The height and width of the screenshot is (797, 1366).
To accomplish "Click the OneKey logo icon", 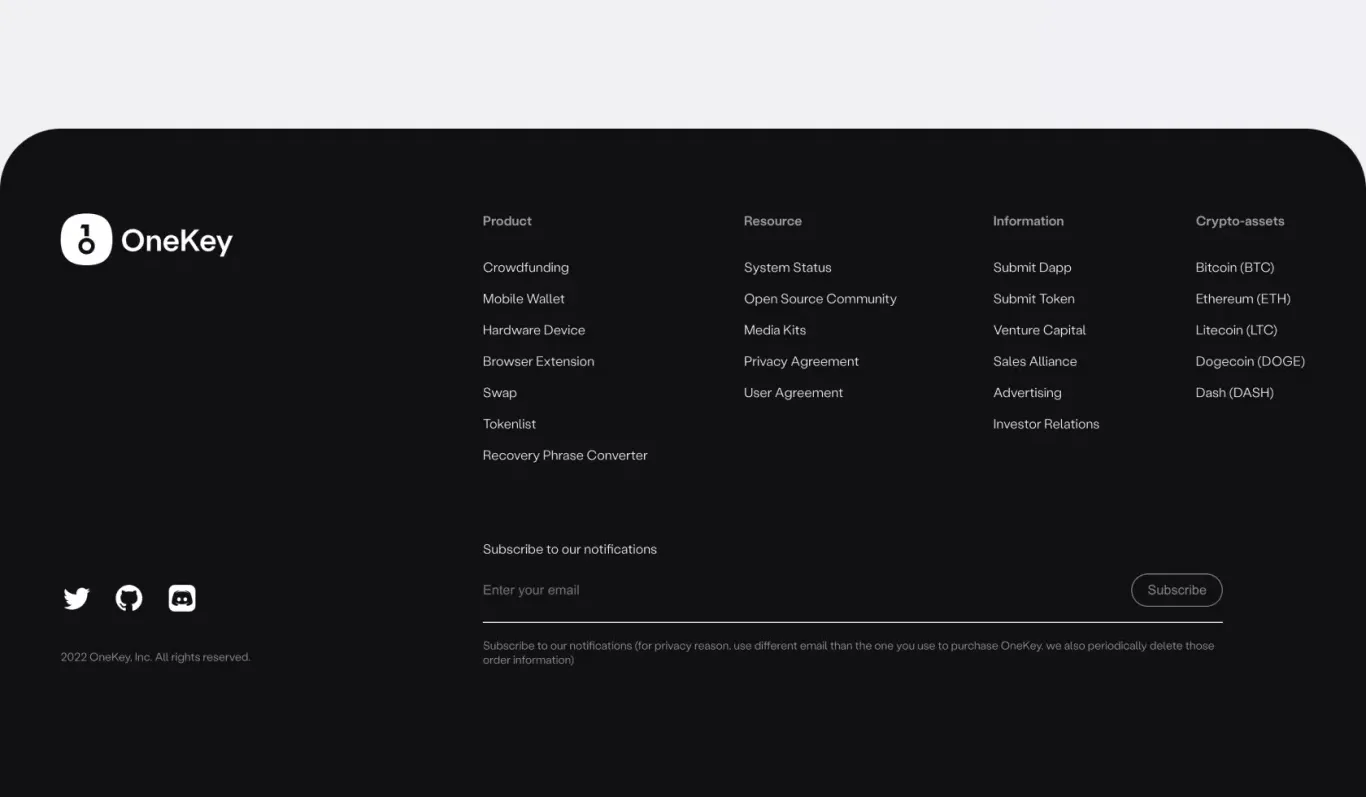I will click(x=86, y=240).
